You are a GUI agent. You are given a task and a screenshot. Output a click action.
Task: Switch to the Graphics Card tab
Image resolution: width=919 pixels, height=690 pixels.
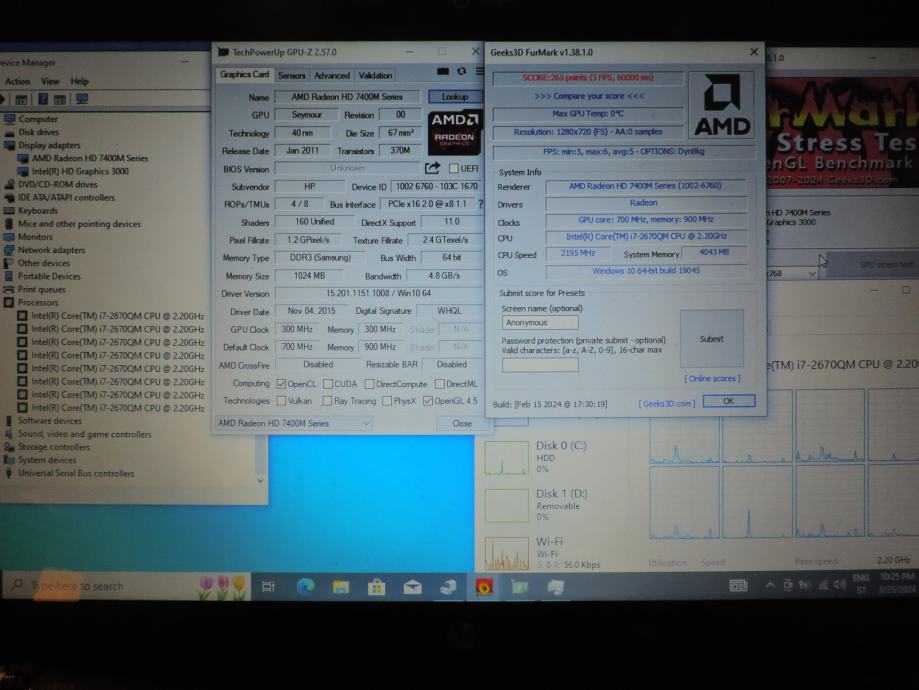[244, 74]
